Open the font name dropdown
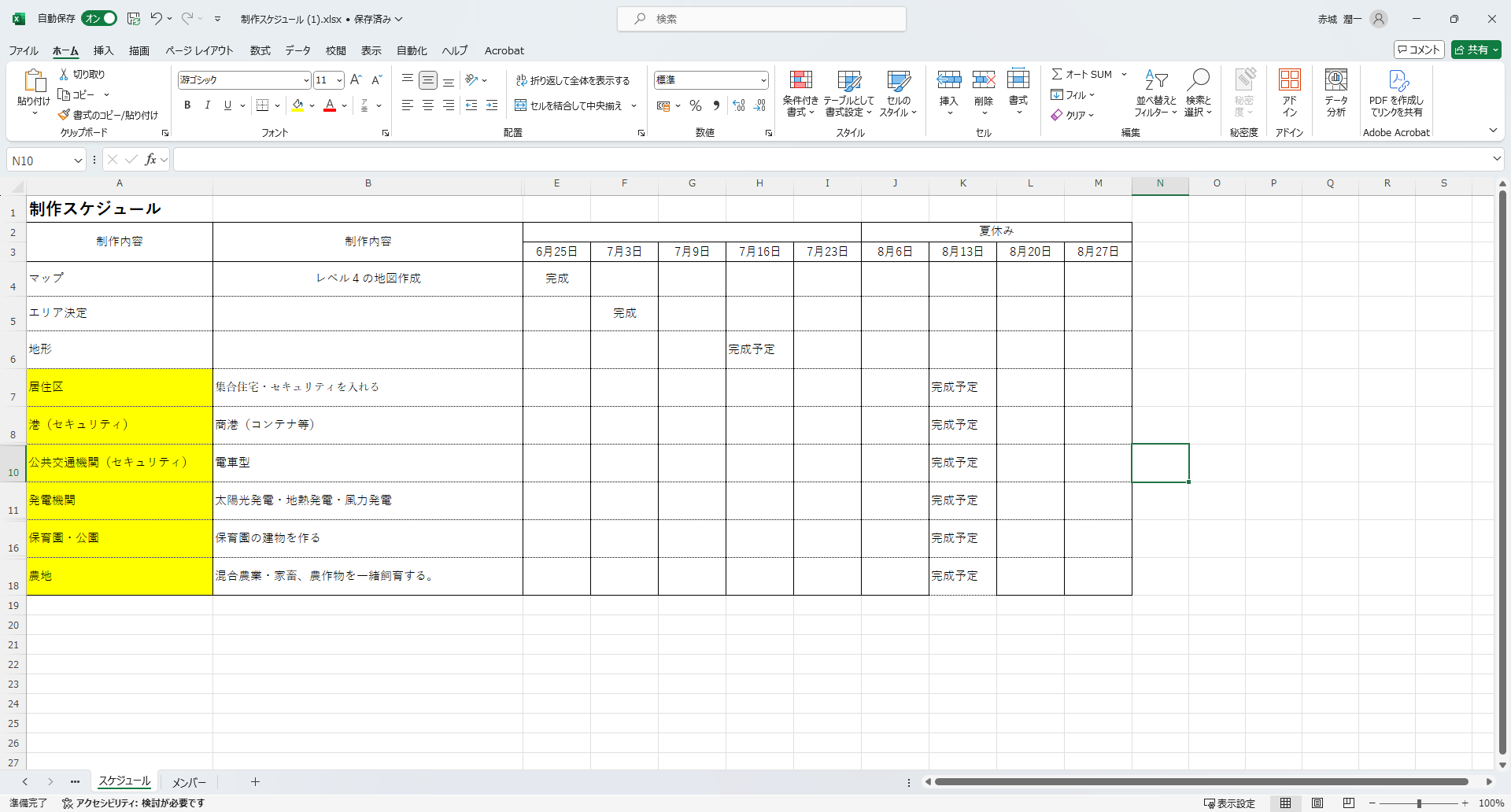This screenshot has height=812, width=1511. (x=306, y=80)
